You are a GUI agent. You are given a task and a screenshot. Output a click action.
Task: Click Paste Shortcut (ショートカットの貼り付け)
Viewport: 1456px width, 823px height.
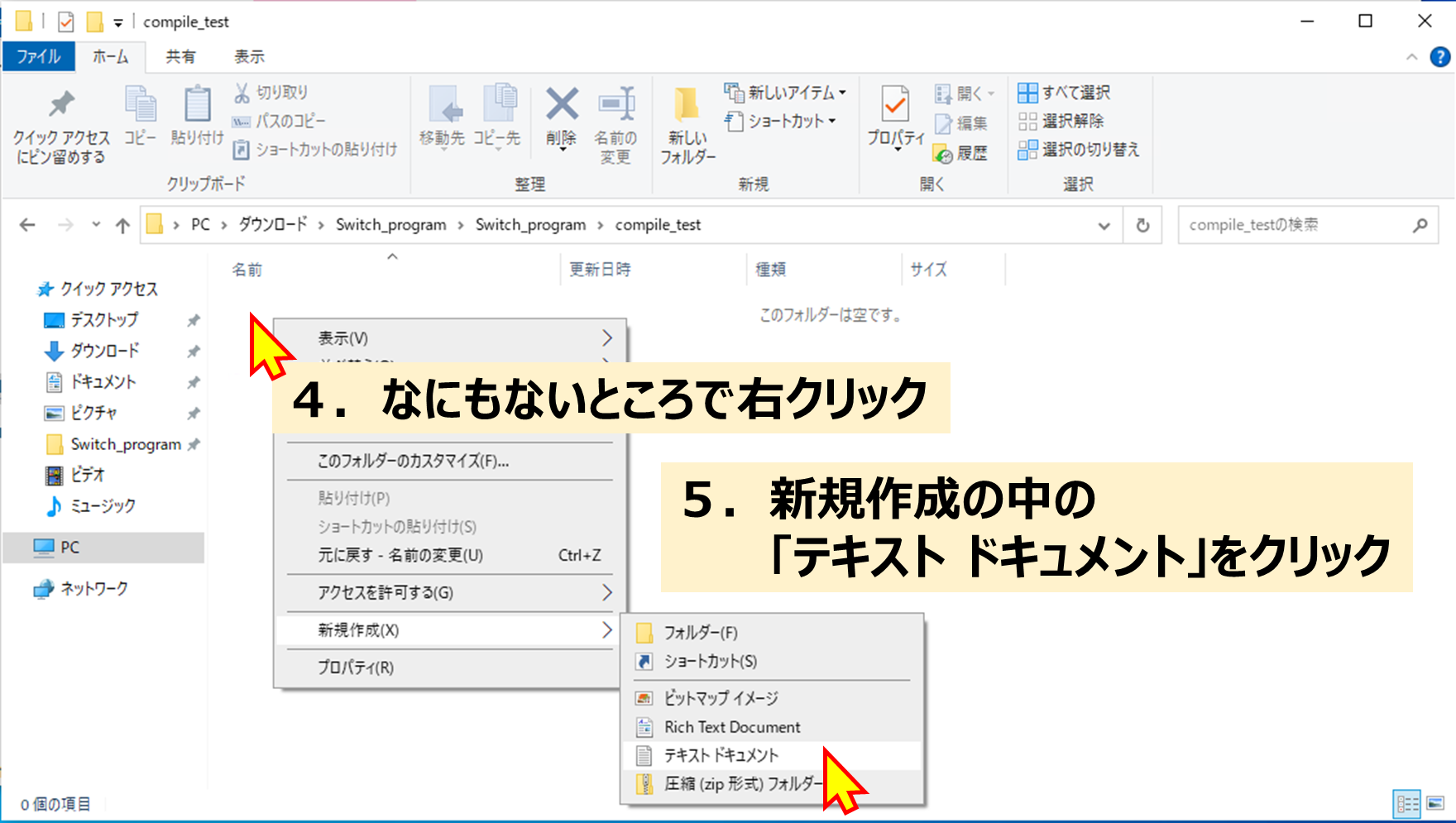point(315,150)
